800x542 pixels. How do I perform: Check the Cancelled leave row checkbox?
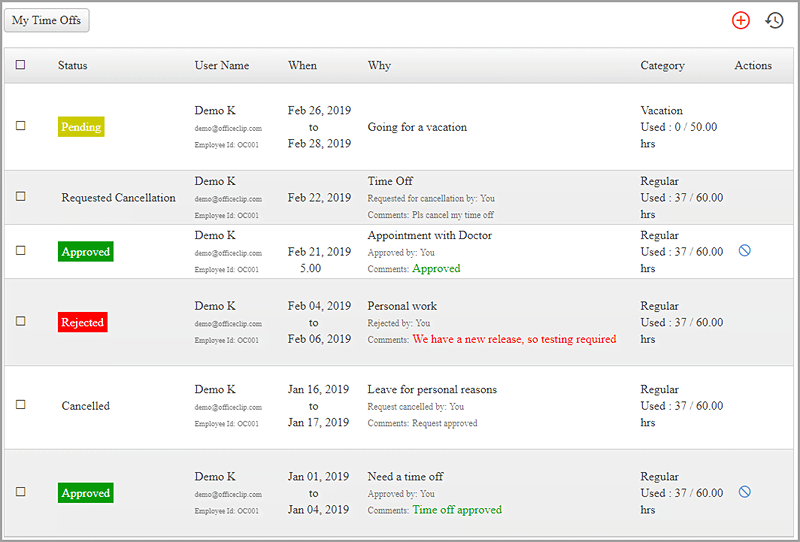point(21,405)
